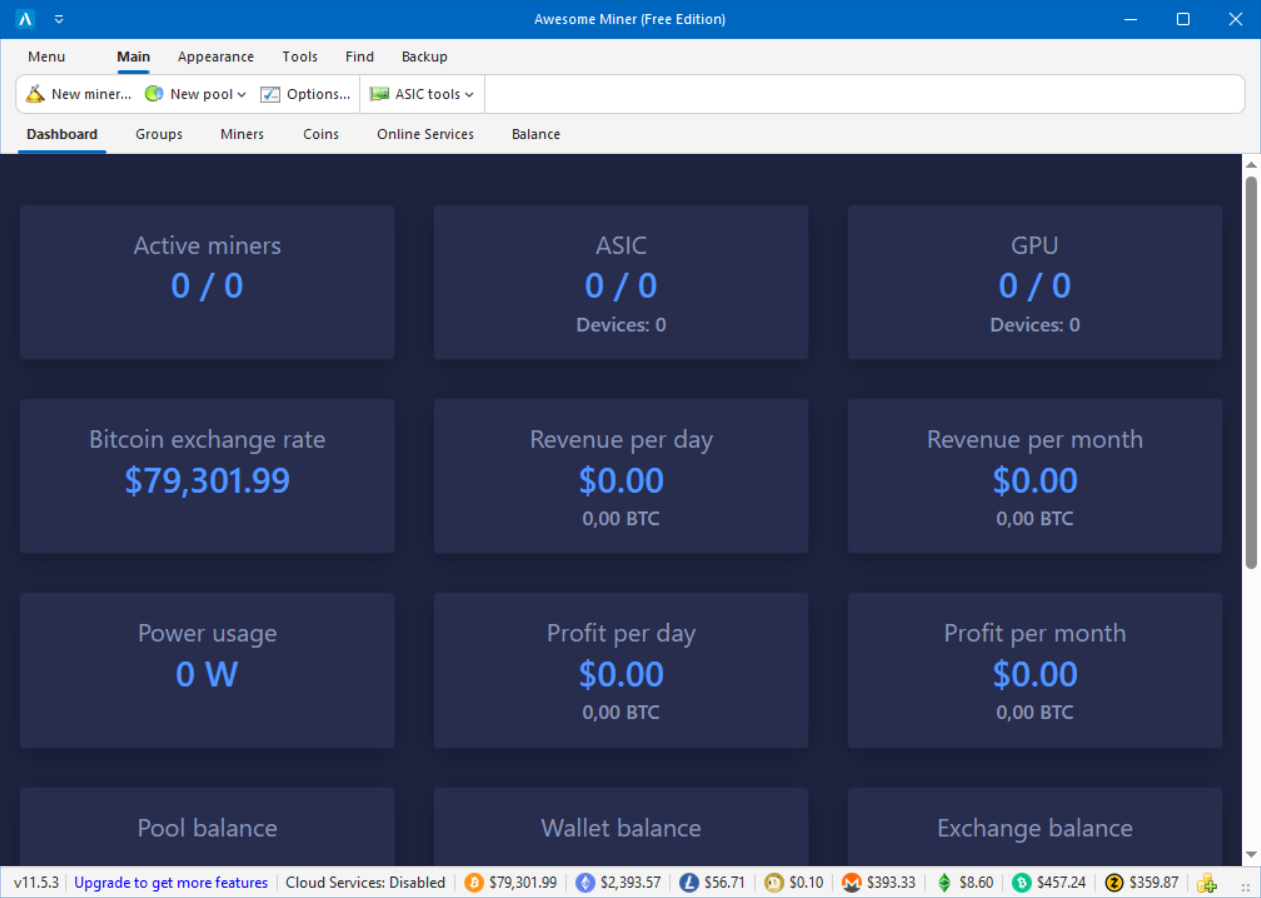Click the Options... toolbar label

(318, 94)
